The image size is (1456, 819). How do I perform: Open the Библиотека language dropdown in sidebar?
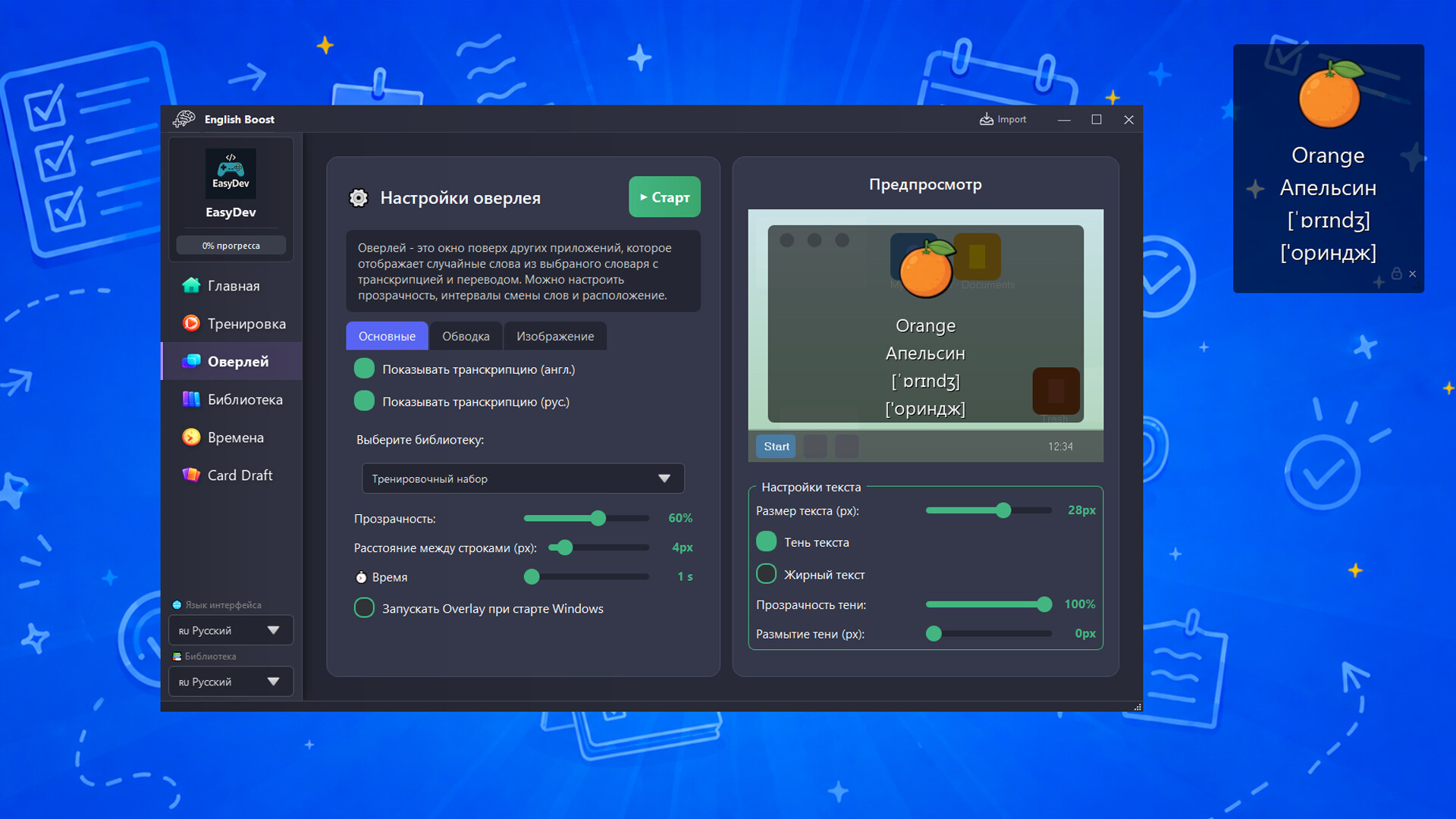pyautogui.click(x=231, y=682)
